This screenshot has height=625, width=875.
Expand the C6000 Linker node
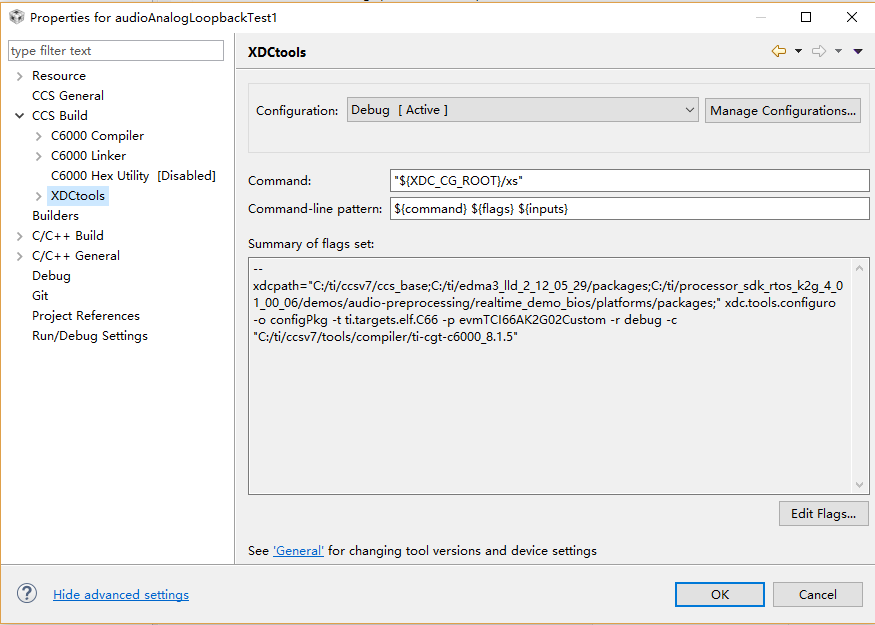pos(39,156)
